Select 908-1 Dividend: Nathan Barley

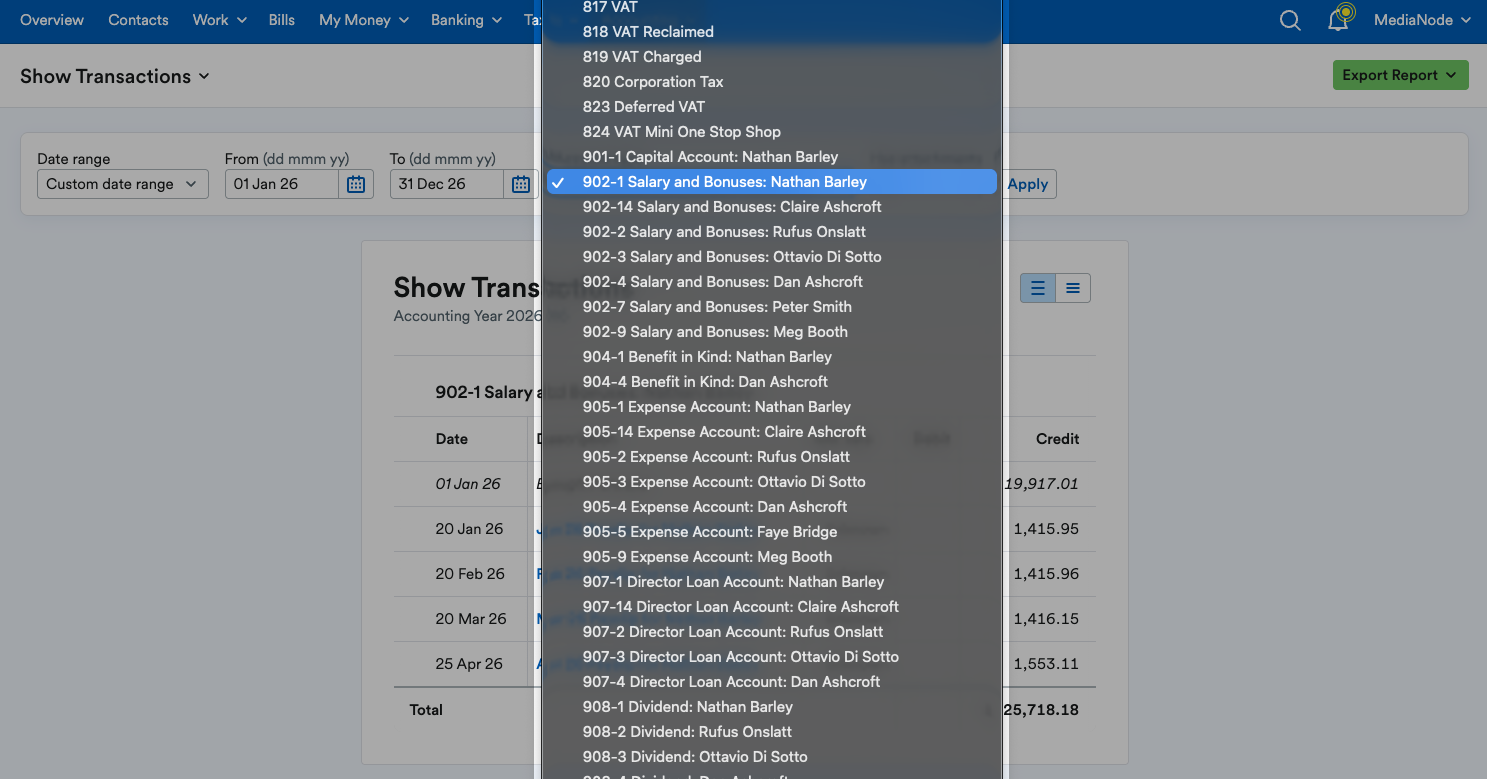click(772, 707)
